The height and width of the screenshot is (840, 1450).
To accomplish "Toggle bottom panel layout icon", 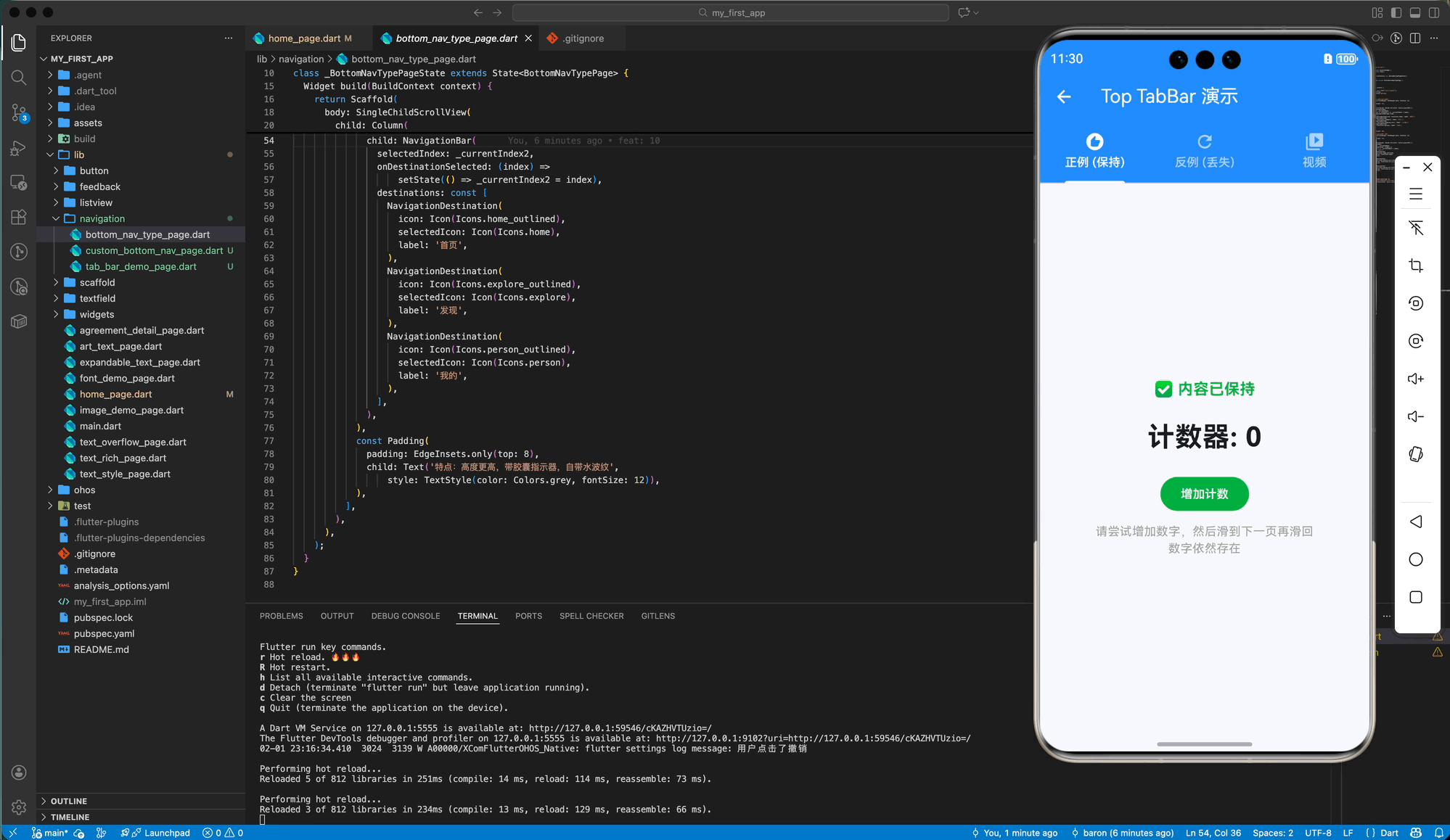I will (1415, 13).
